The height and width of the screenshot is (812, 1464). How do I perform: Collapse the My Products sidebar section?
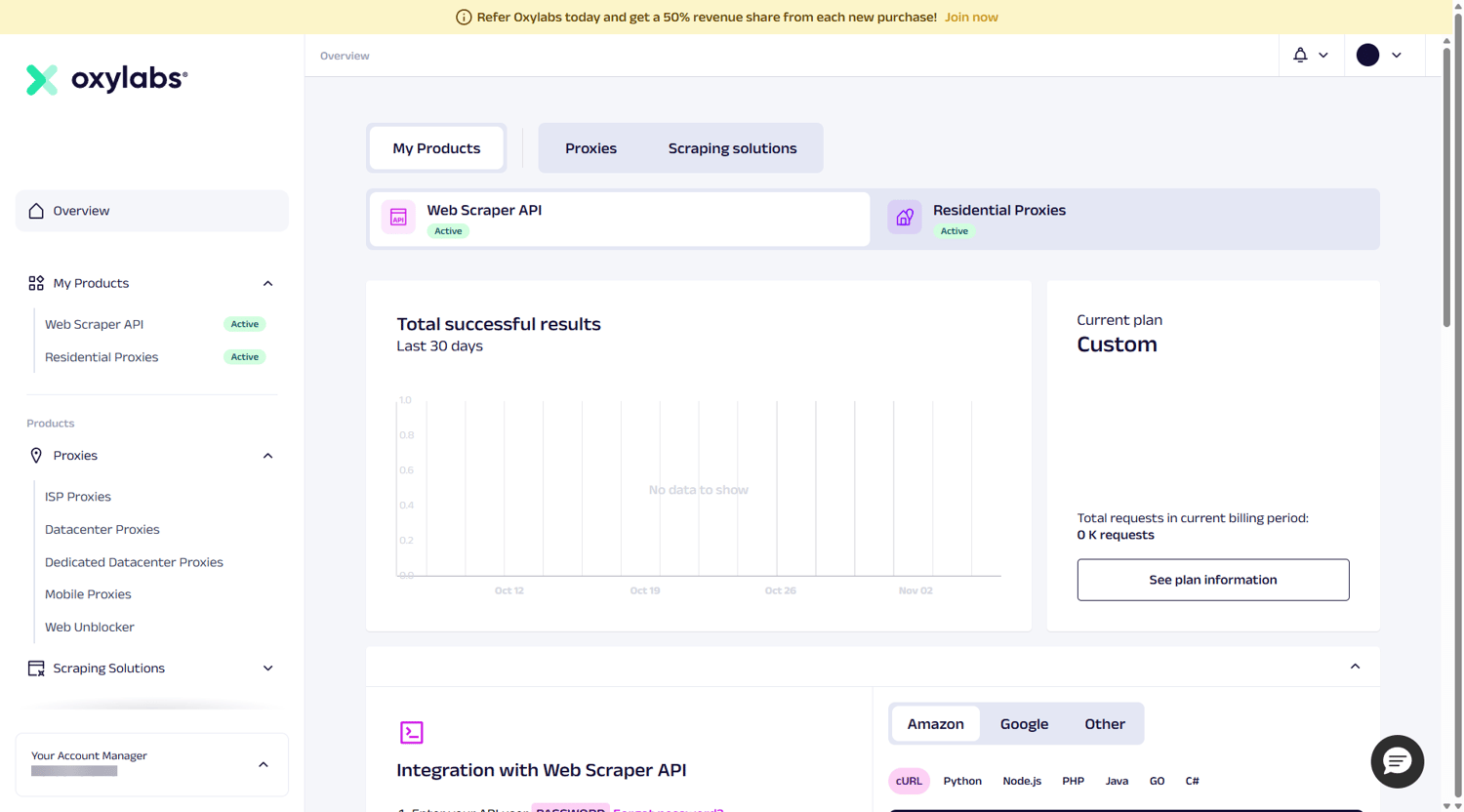(267, 284)
